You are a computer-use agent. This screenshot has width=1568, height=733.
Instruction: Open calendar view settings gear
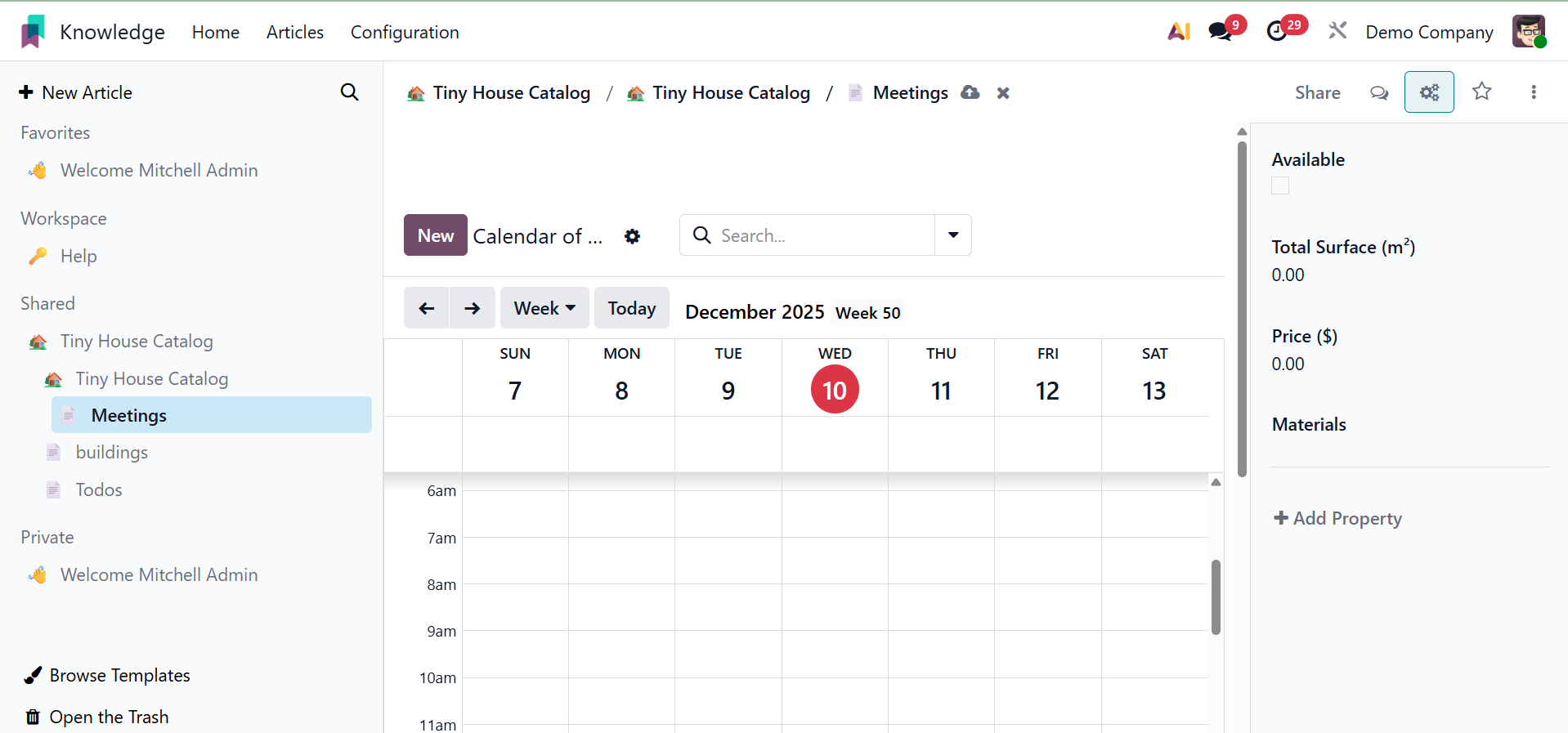coord(632,236)
